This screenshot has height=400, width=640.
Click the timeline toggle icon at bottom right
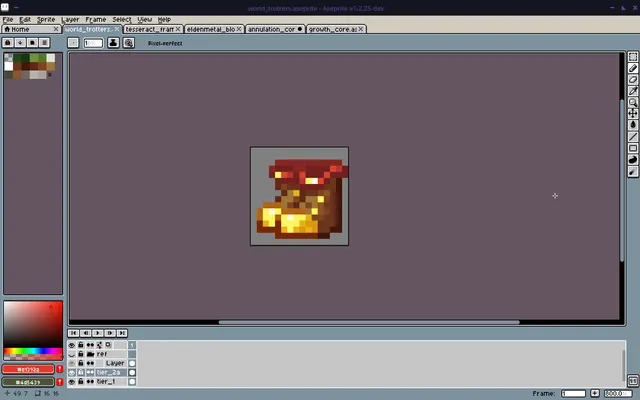633,380
